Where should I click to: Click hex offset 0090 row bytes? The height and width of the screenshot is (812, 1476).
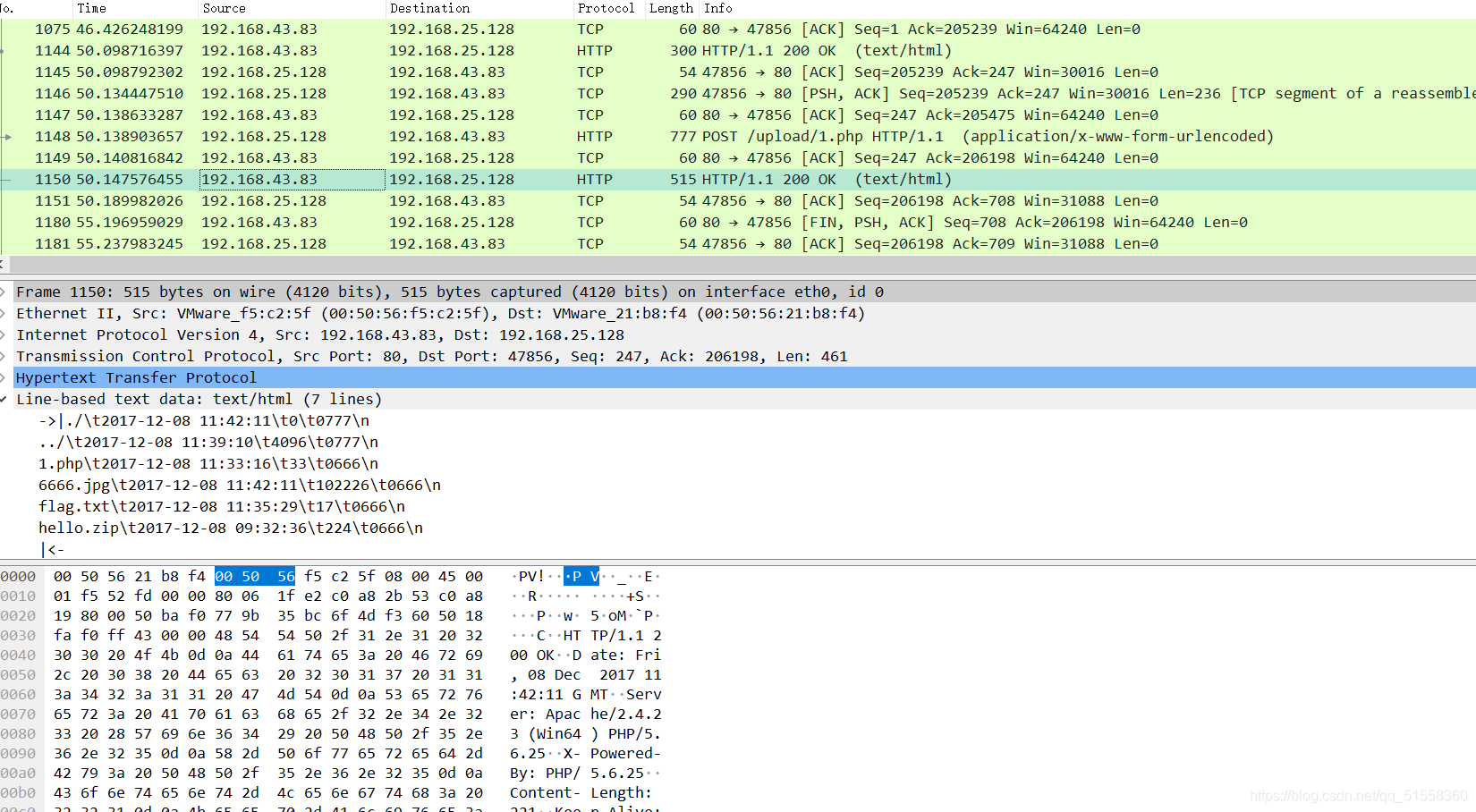pos(268,754)
